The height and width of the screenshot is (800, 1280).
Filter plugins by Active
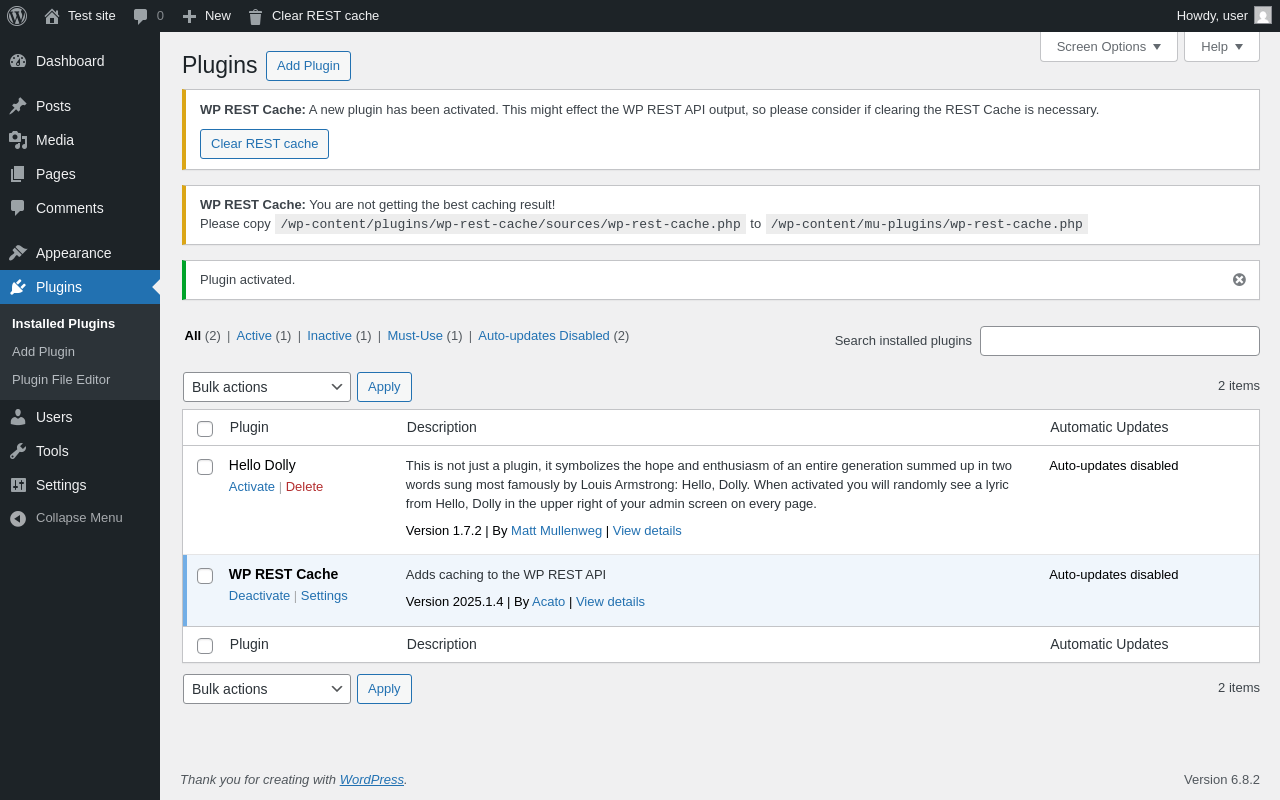pyautogui.click(x=254, y=336)
